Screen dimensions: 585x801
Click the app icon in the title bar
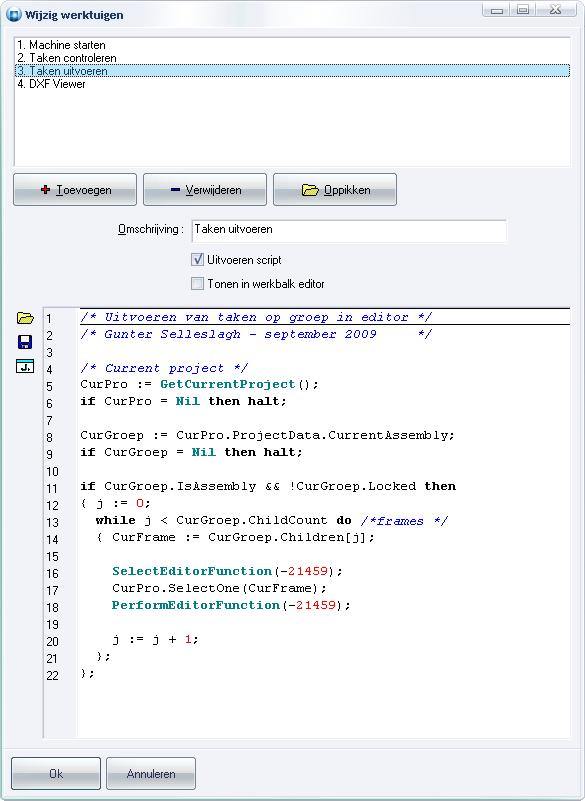coord(14,14)
